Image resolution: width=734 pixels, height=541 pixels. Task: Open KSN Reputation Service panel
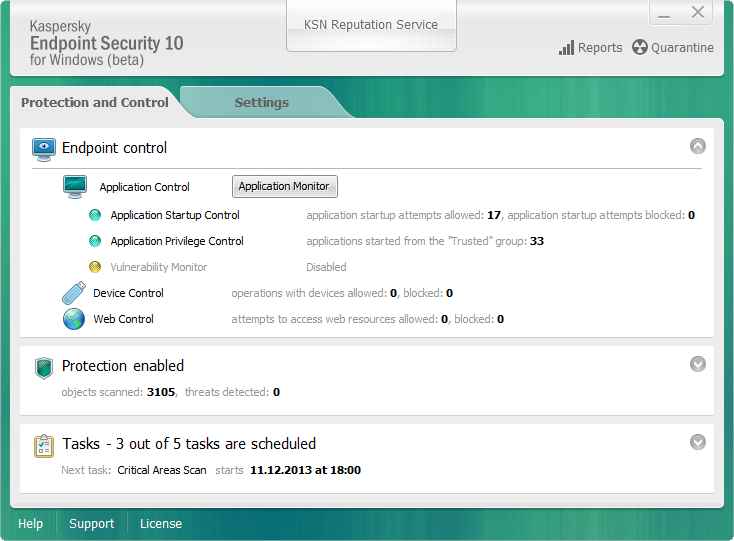371,25
